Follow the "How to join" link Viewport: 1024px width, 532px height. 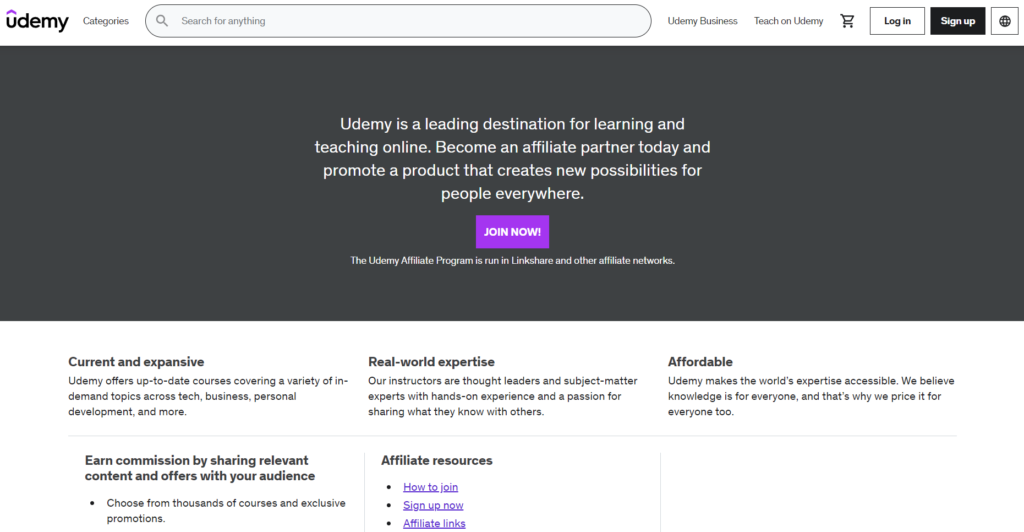tap(430, 487)
